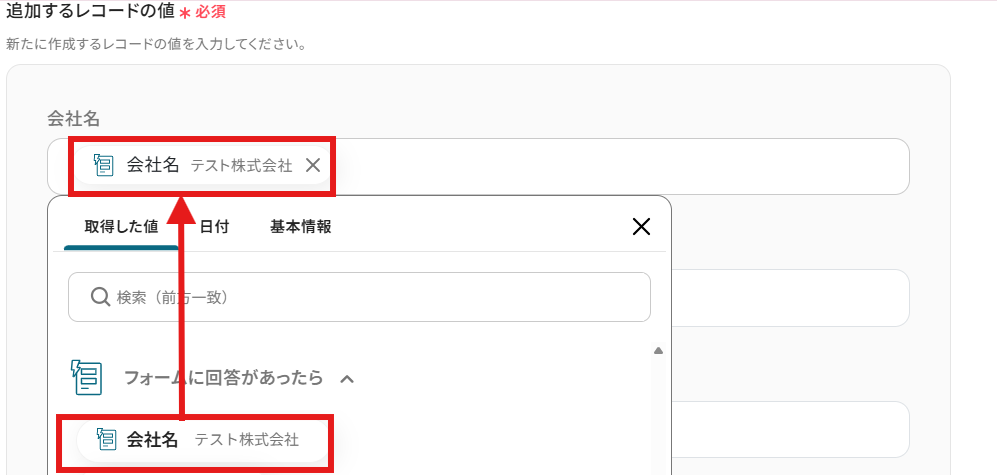The image size is (997, 475).
Task: Click the form icon in the 会社名 list item
Action: point(106,439)
